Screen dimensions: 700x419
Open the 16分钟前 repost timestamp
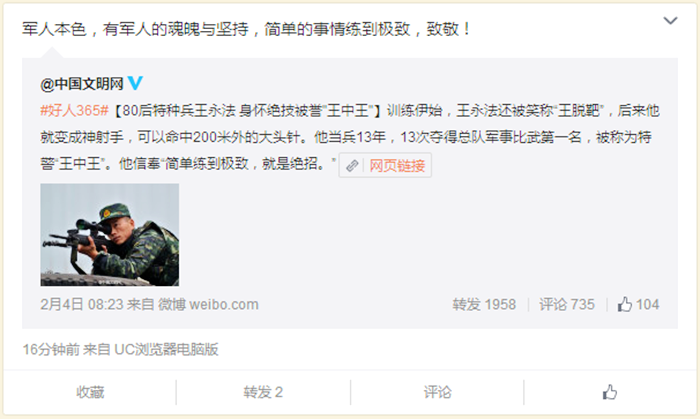tap(51, 349)
